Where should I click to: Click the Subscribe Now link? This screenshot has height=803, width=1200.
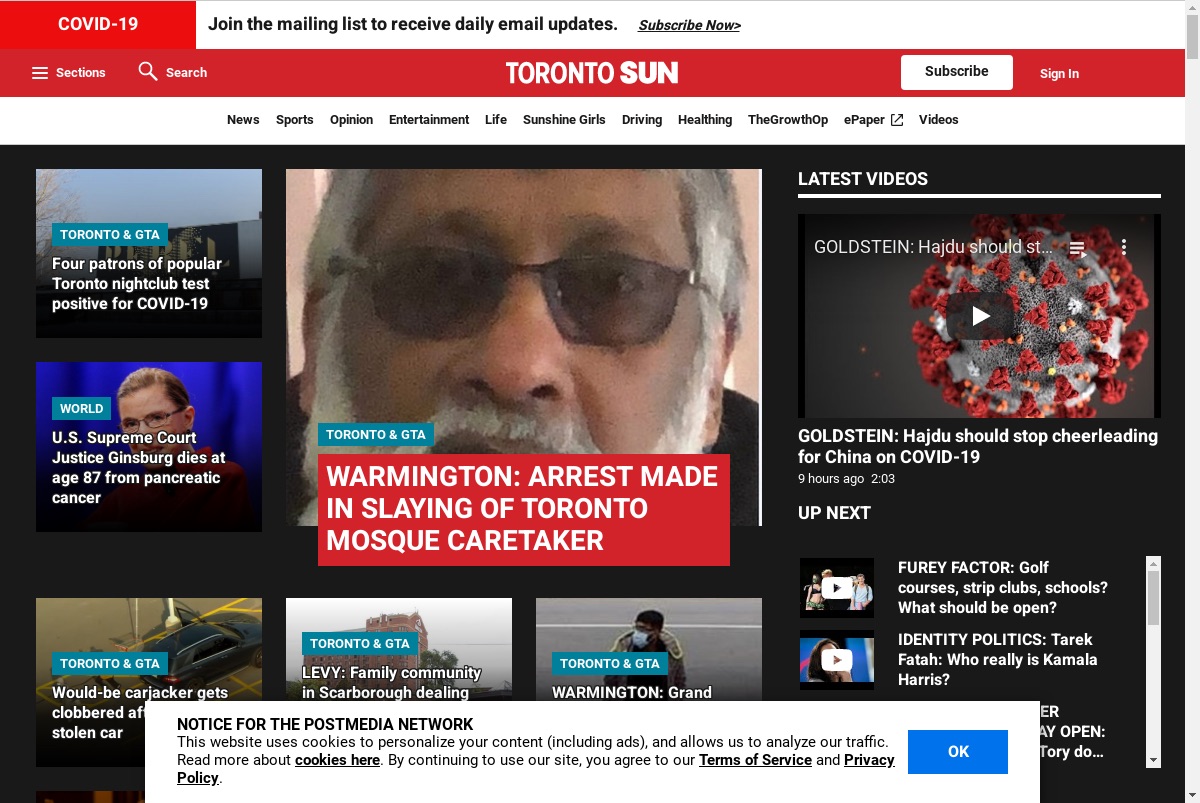689,25
